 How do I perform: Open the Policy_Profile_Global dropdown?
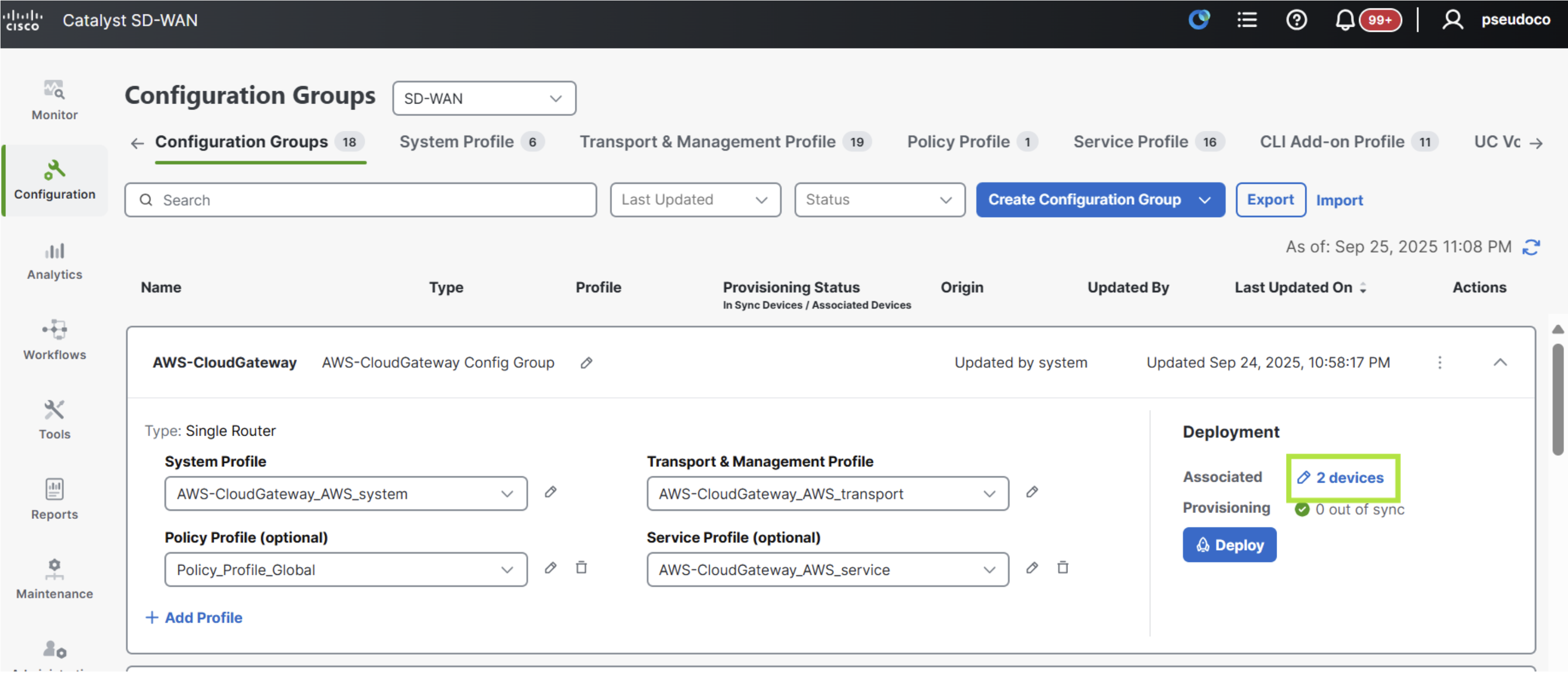(x=346, y=570)
